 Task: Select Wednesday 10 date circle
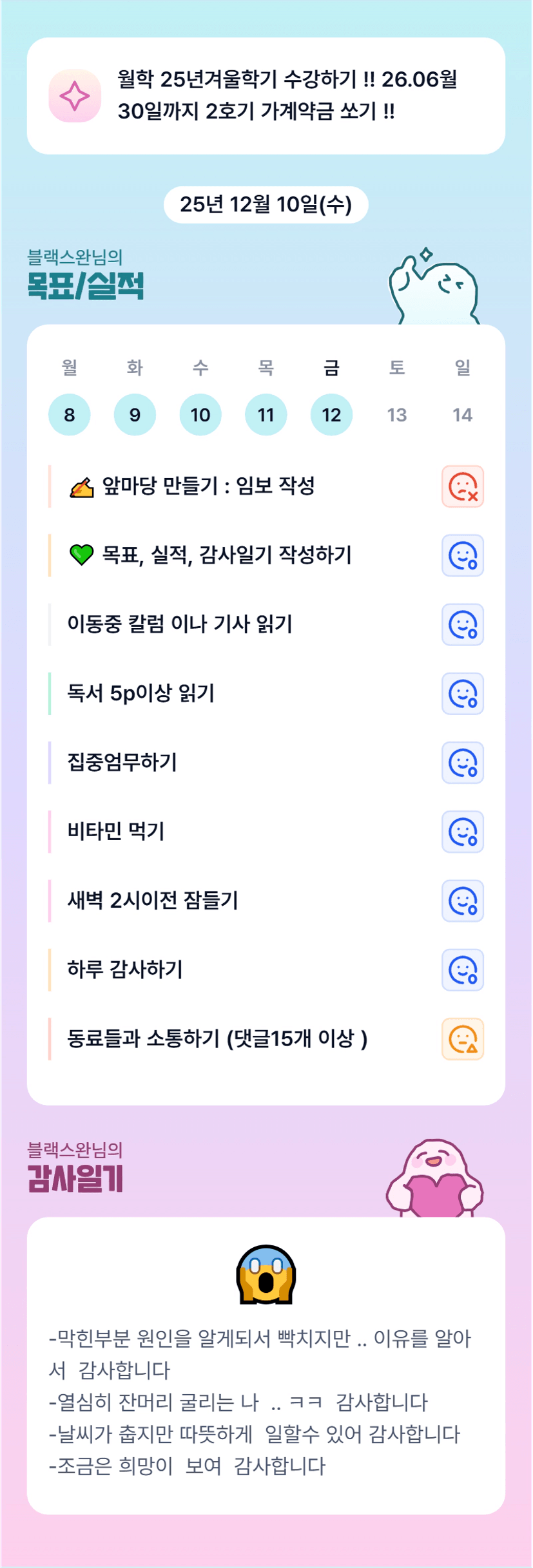point(200,414)
